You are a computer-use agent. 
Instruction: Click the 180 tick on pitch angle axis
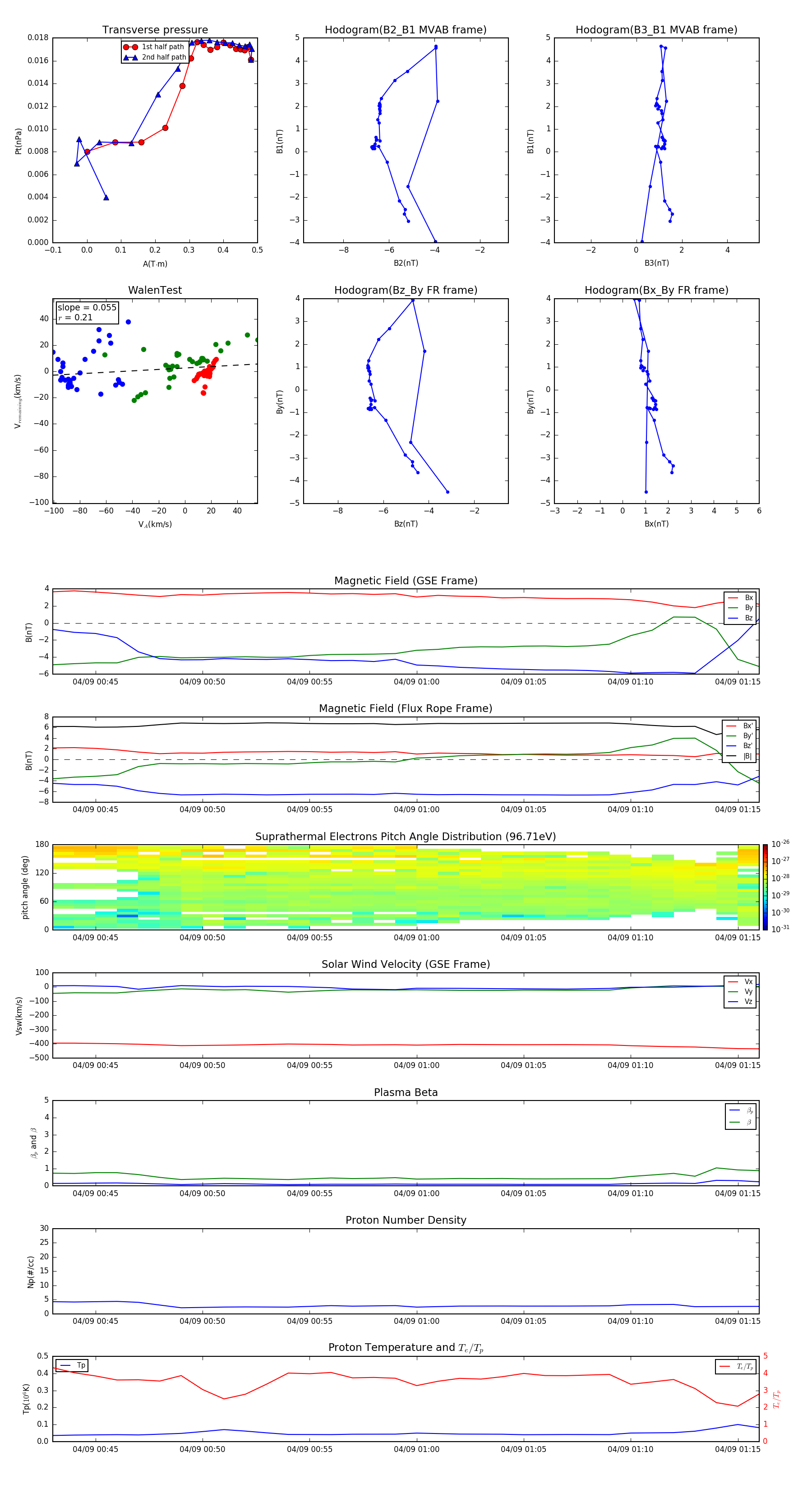pos(42,845)
